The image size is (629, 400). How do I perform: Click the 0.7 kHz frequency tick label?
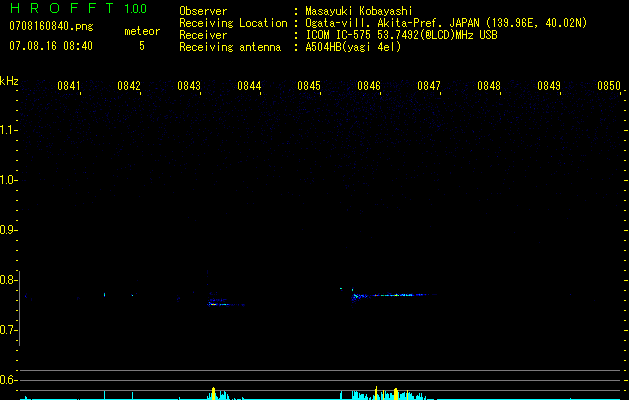8,330
